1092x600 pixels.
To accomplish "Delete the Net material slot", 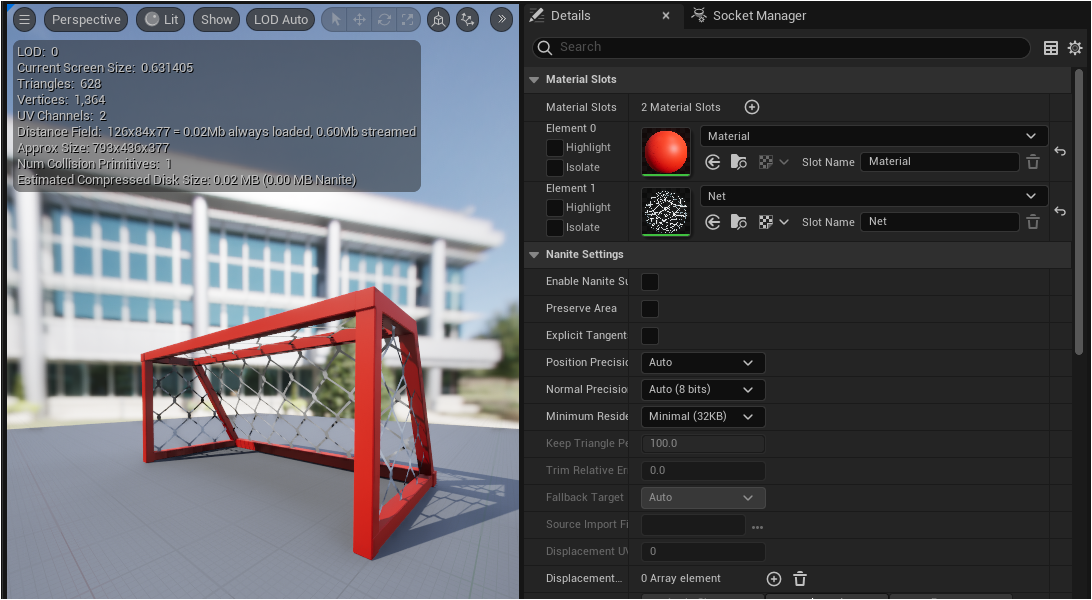I will (1033, 222).
